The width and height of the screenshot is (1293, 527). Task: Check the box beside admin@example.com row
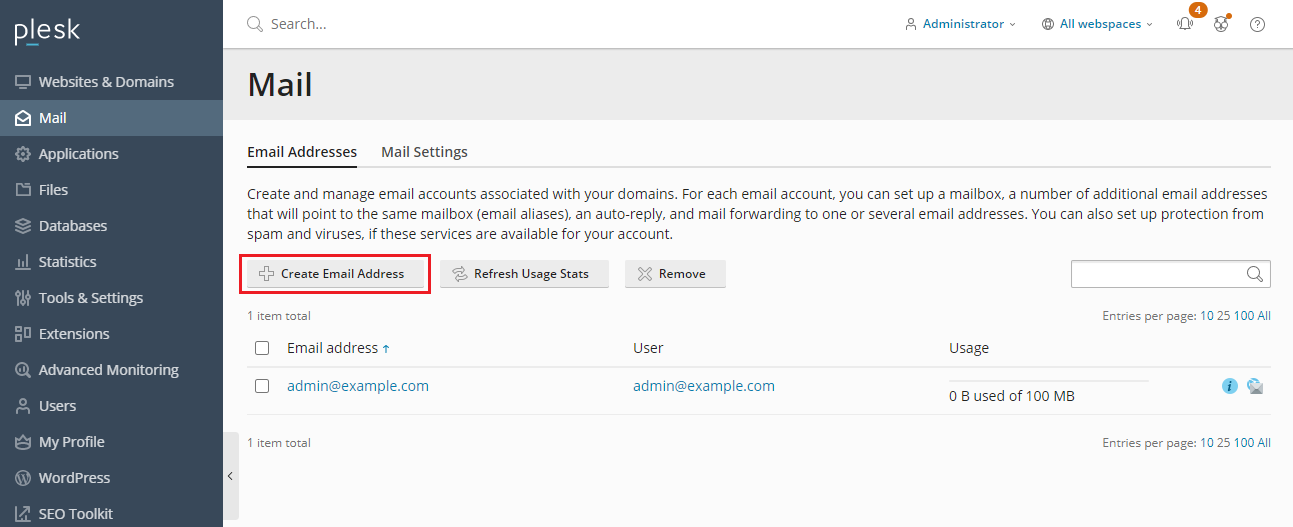click(x=262, y=386)
